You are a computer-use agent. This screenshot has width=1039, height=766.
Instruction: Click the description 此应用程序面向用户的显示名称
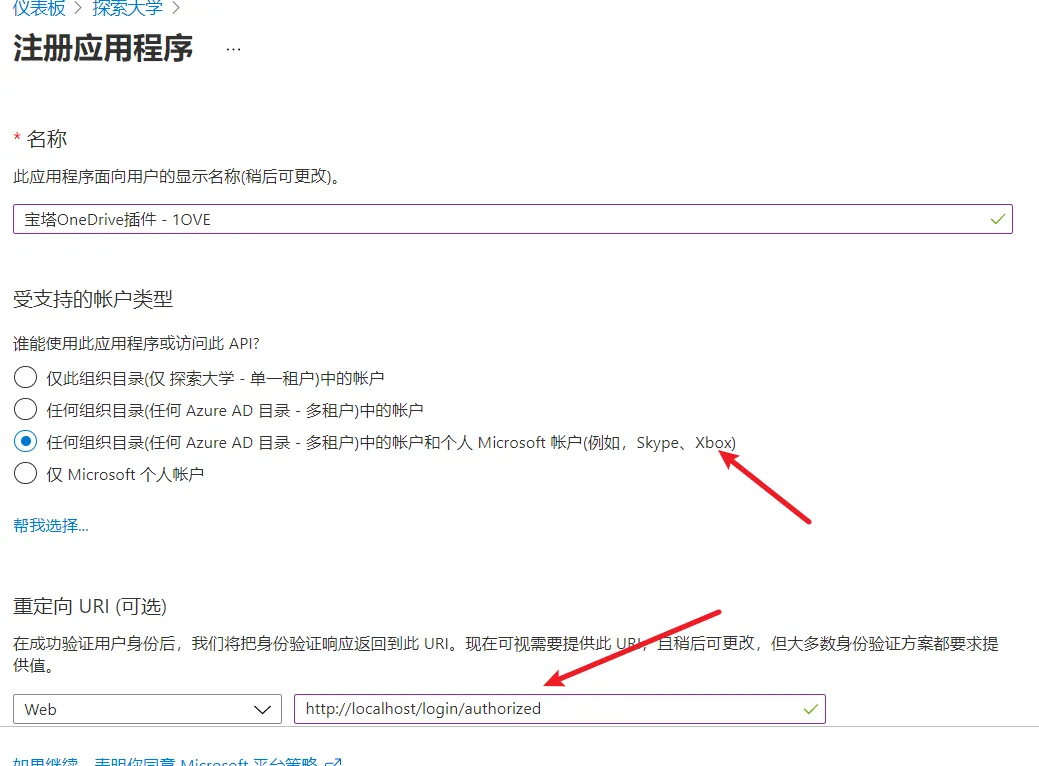point(176,176)
